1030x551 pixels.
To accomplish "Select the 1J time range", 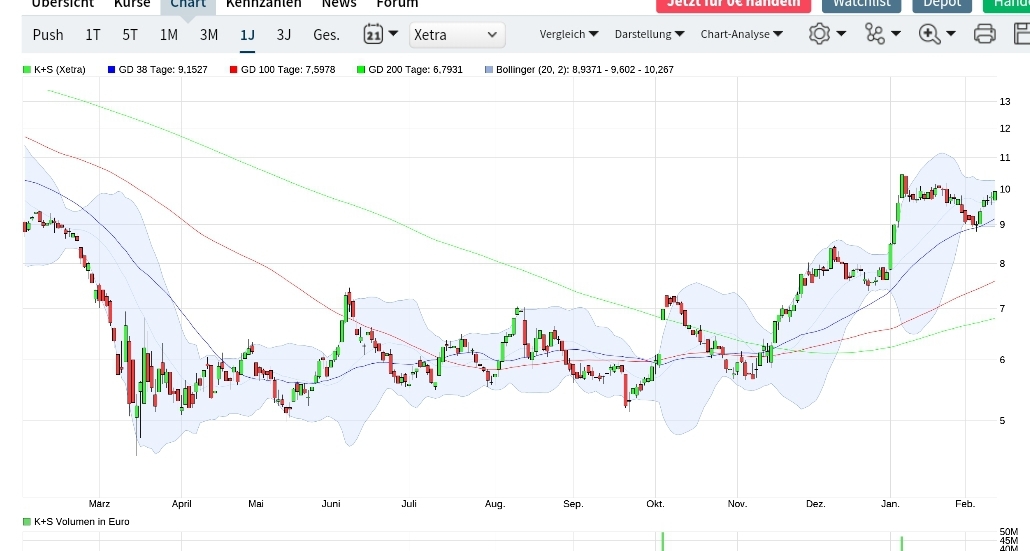I will (x=247, y=34).
